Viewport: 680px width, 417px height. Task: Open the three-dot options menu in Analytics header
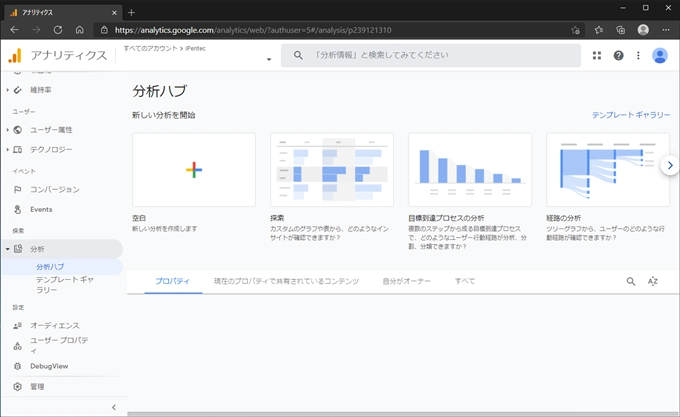pyautogui.click(x=638, y=55)
